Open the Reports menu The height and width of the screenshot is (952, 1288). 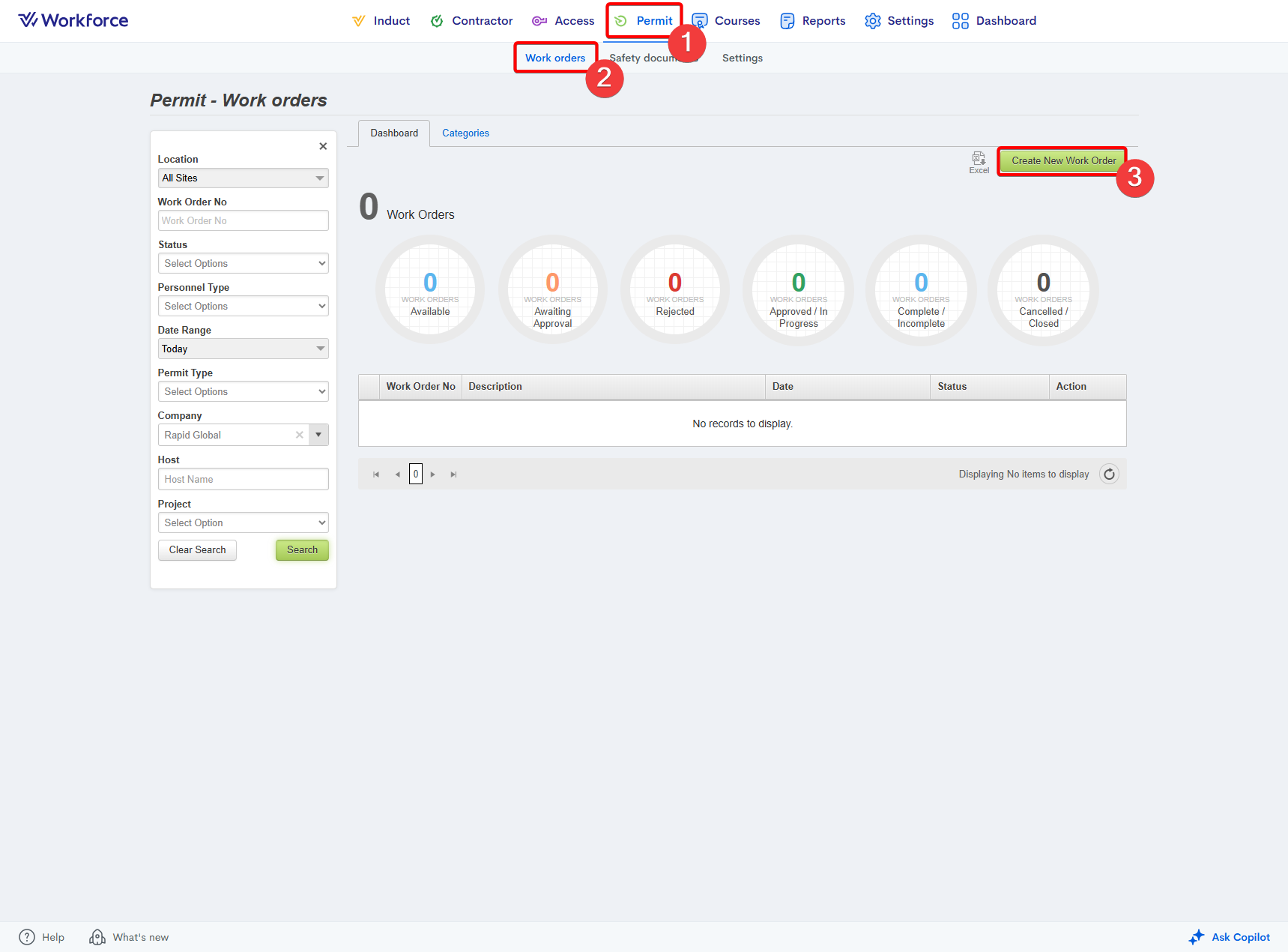813,21
